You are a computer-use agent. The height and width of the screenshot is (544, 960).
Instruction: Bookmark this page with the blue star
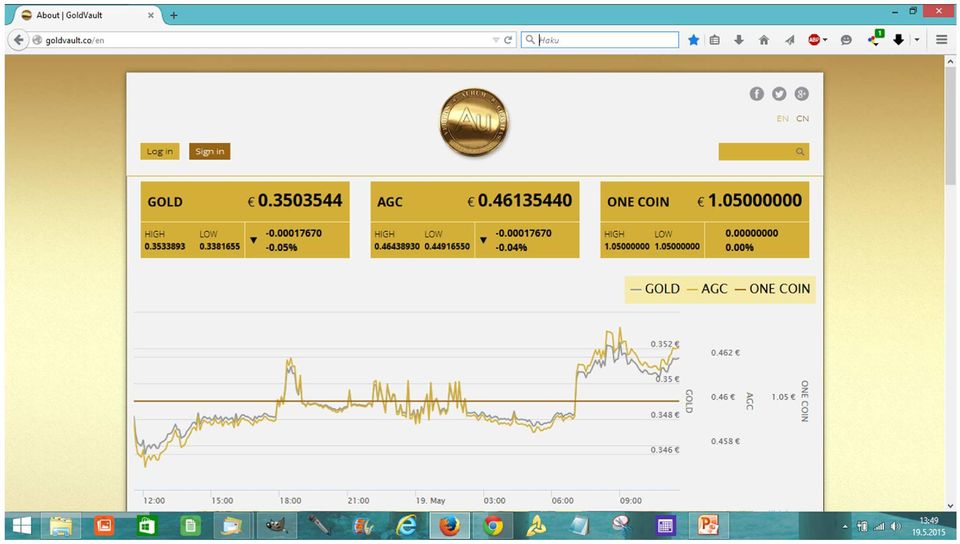[693, 40]
